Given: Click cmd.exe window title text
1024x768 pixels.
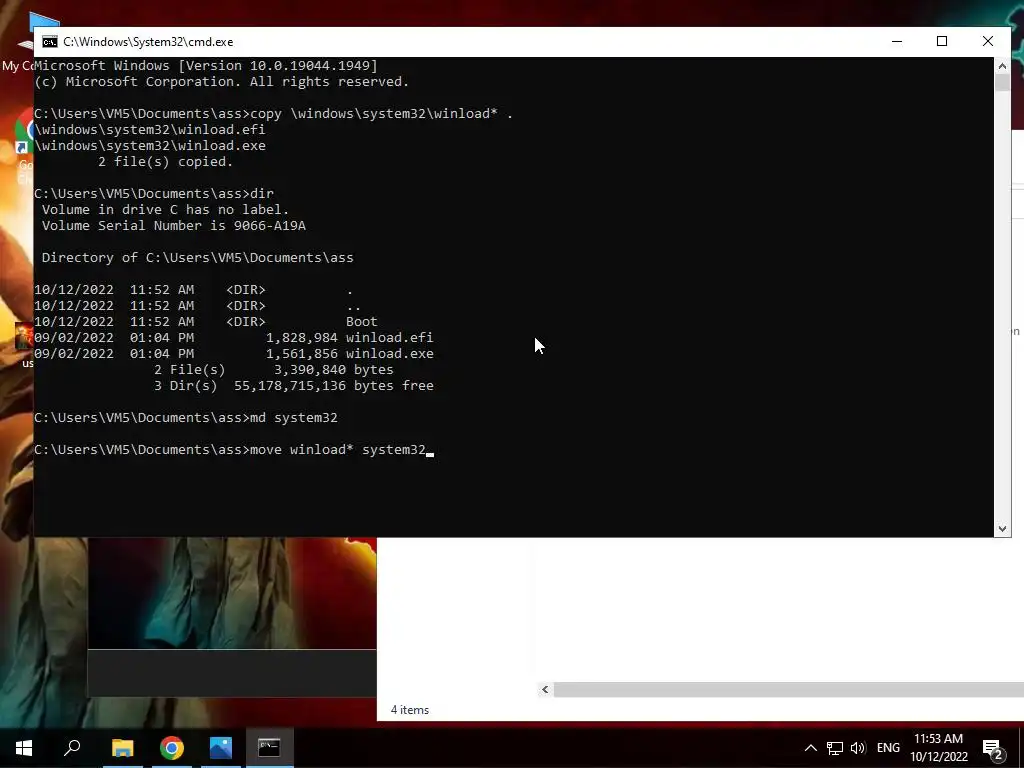Looking at the screenshot, I should 148,42.
